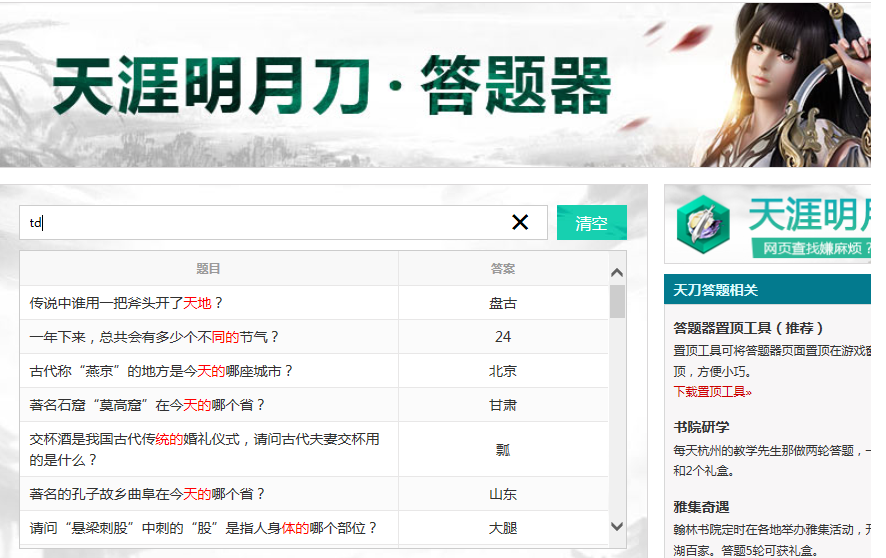Select question about "悬梁刺股"
This screenshot has width=886, height=558.
coord(209,528)
